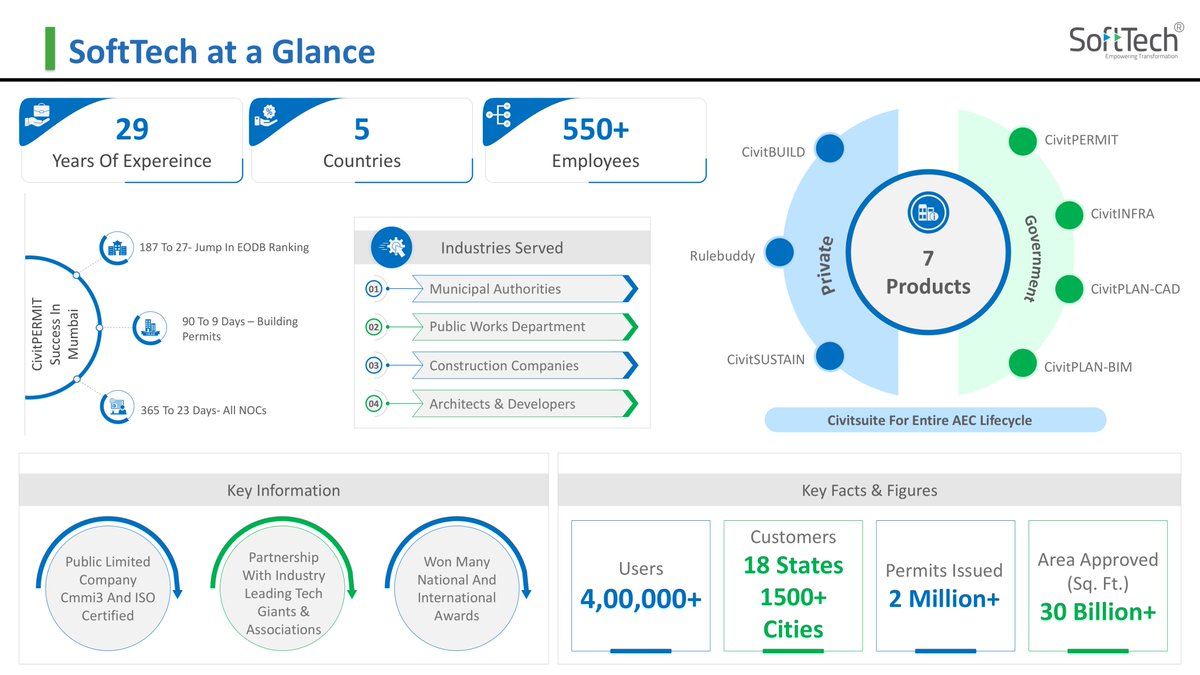1200x675 pixels.
Task: Click Partnership With Industry Leading Tech circle
Action: click(x=283, y=589)
